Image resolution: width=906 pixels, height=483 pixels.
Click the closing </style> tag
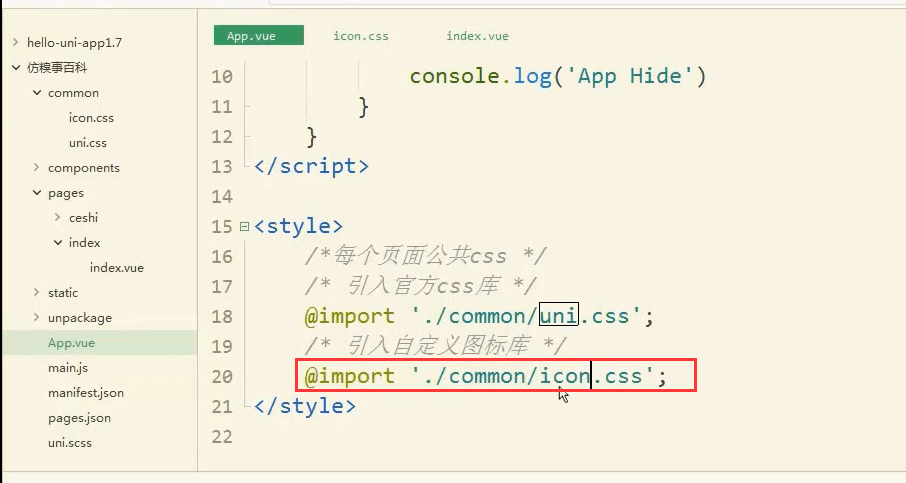(305, 407)
